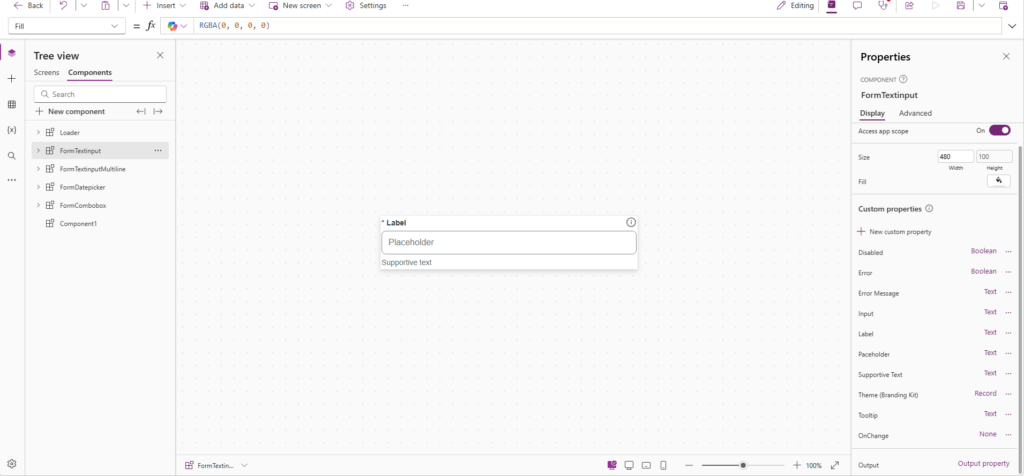Click New custom property link
Screen dimensions: 1024x476
pyautogui.click(x=895, y=232)
